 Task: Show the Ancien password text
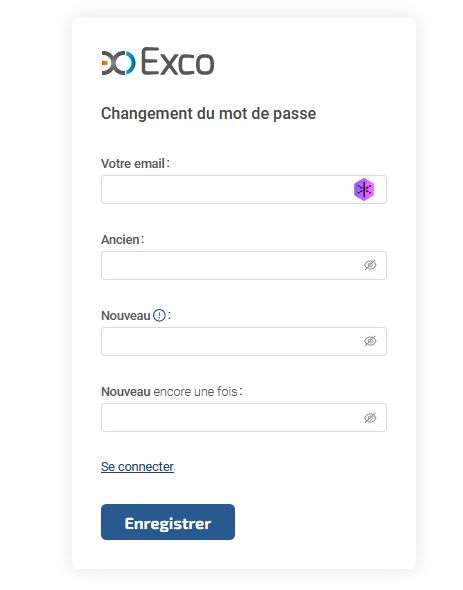[370, 265]
